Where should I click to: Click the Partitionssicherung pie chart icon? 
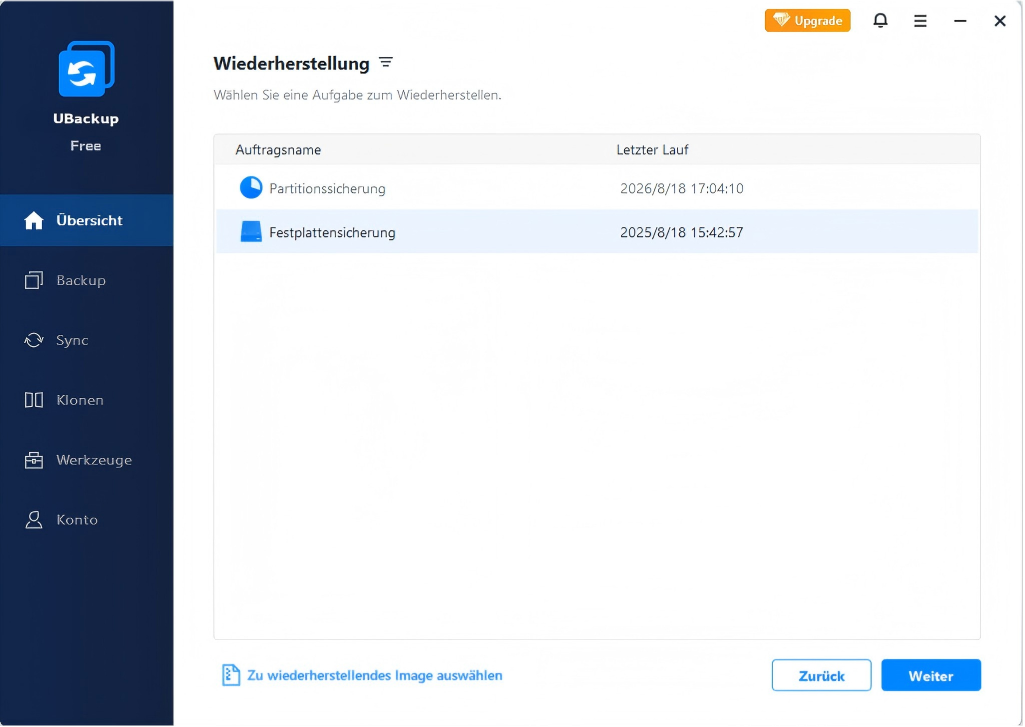(x=250, y=188)
